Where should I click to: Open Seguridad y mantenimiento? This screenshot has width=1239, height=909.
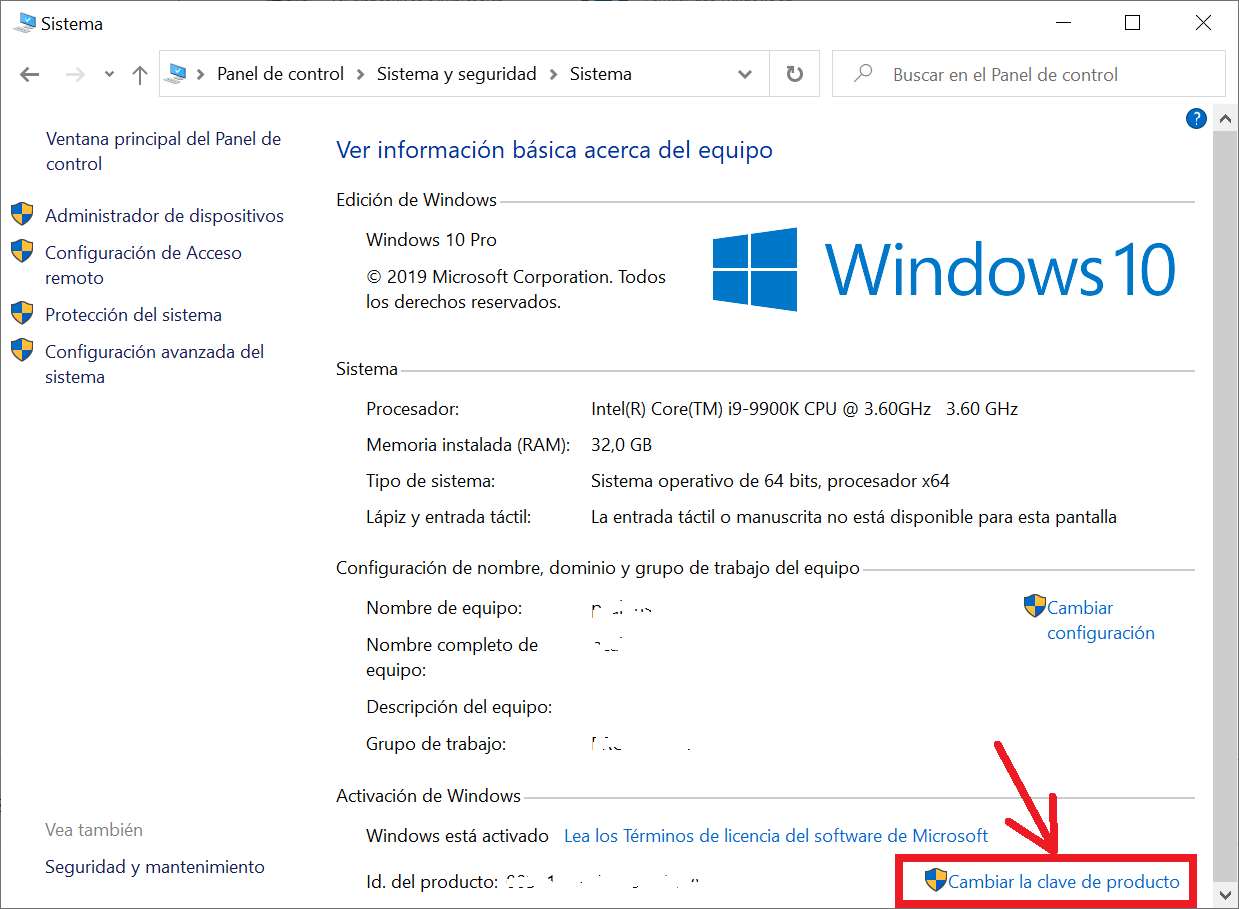click(154, 866)
